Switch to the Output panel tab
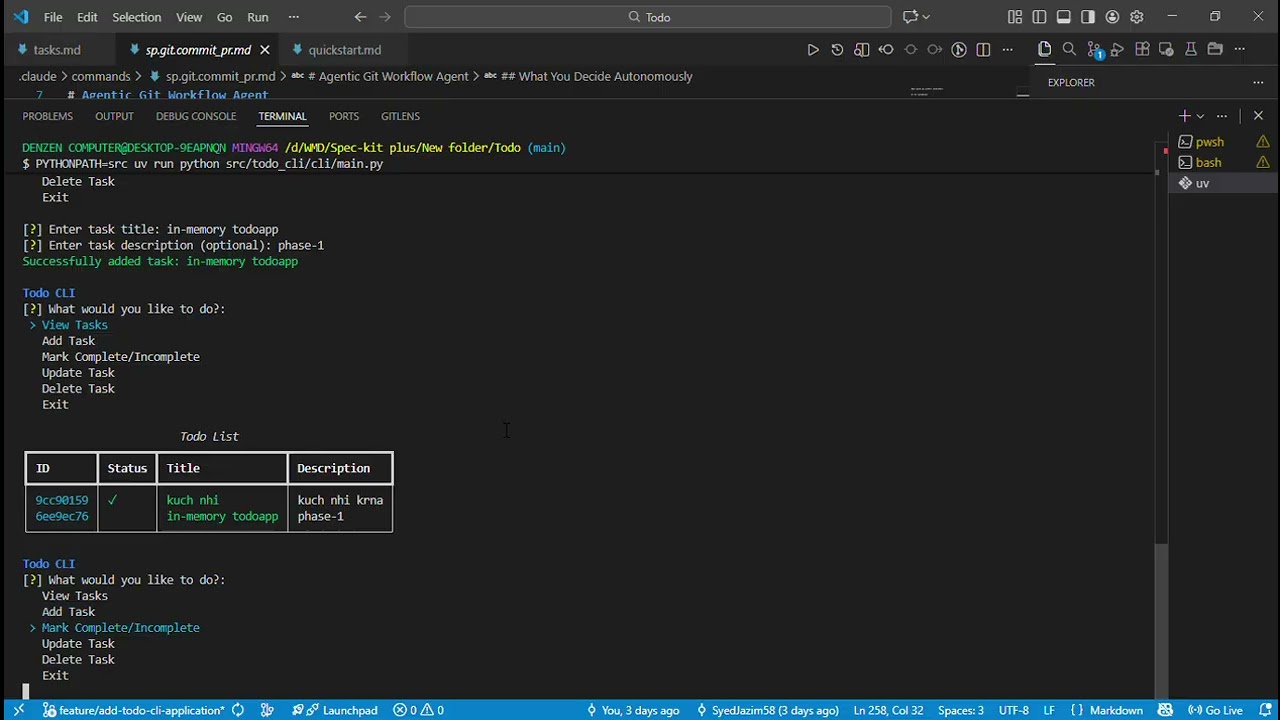 point(114,116)
